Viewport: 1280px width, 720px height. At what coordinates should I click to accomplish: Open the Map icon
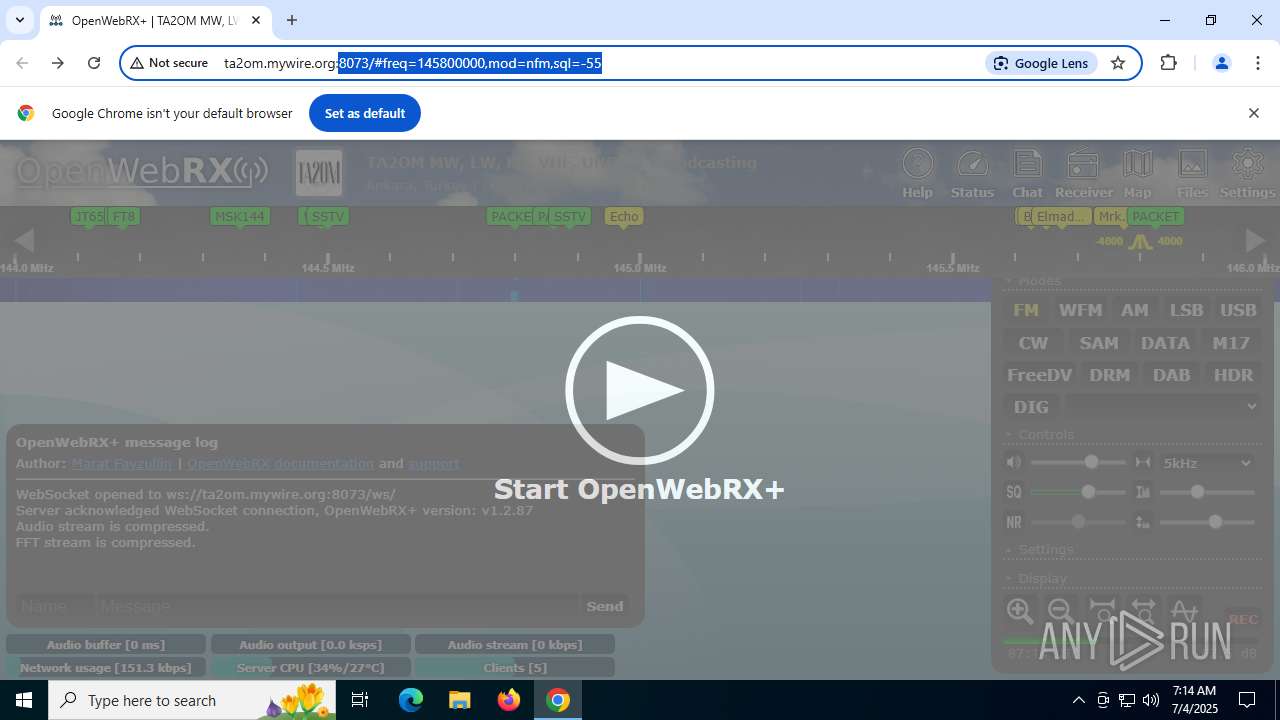coord(1137,173)
